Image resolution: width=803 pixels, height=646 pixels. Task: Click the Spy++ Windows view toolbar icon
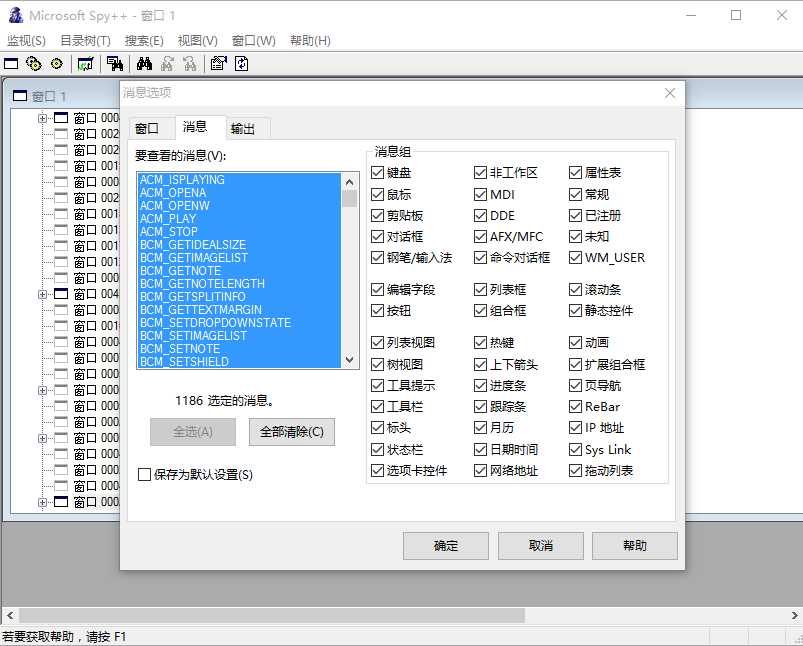pos(11,64)
